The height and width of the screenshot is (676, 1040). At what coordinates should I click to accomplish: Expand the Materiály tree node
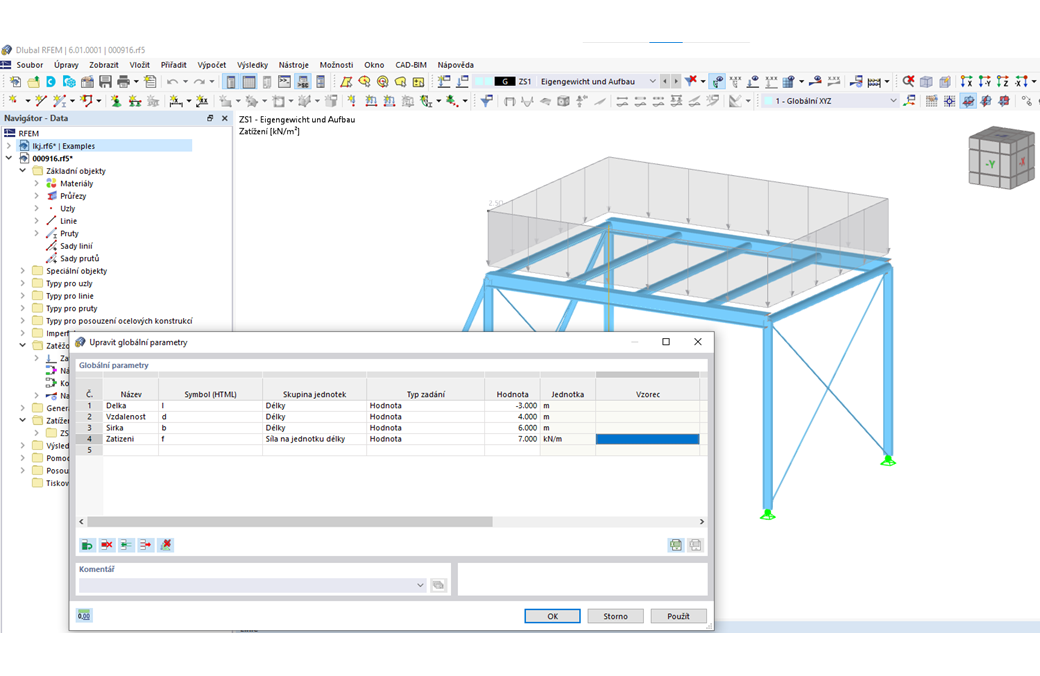tap(36, 183)
